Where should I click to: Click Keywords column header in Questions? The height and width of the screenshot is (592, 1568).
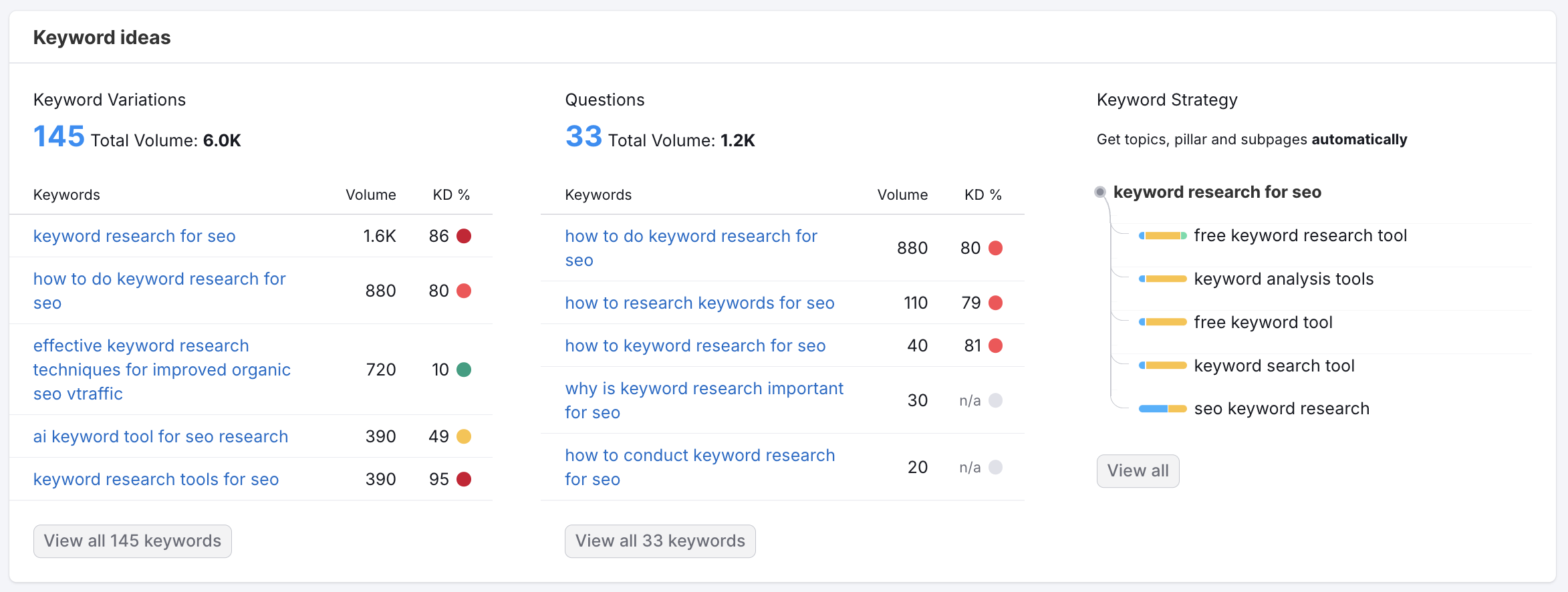[598, 195]
